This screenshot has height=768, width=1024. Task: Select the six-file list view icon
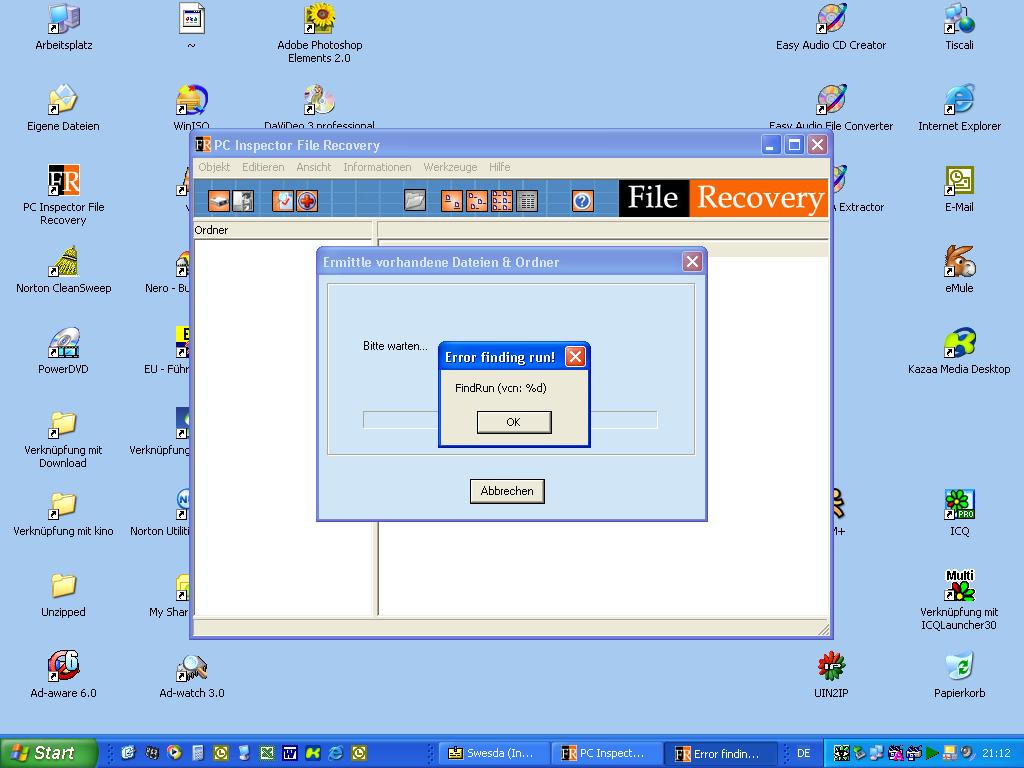(502, 200)
